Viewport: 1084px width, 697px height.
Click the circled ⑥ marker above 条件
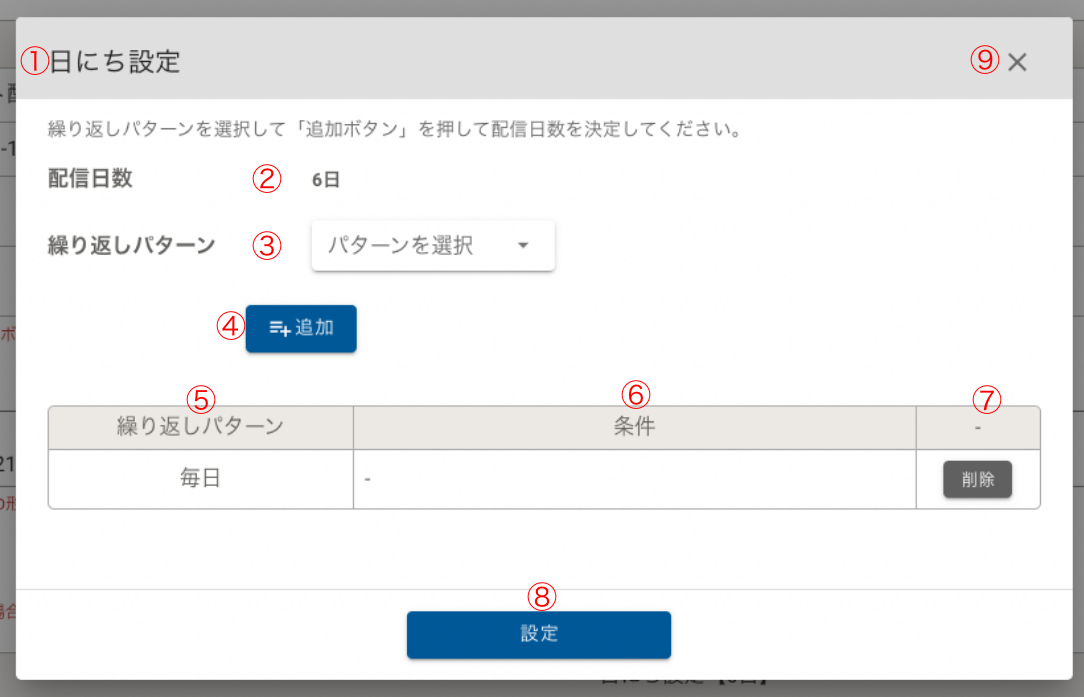635,393
